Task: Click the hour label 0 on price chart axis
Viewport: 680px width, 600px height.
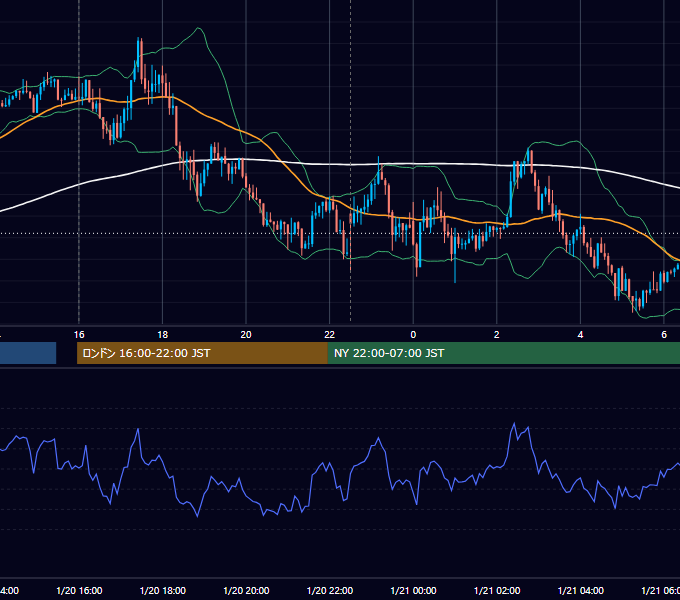Action: (413, 335)
